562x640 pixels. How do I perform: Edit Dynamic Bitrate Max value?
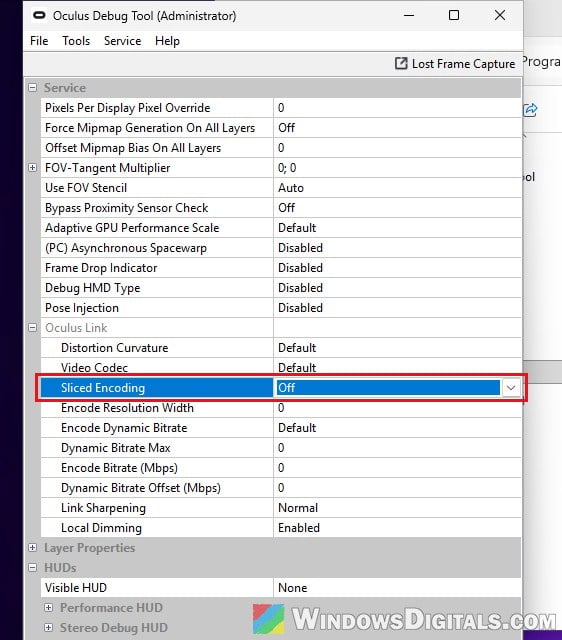[397, 448]
